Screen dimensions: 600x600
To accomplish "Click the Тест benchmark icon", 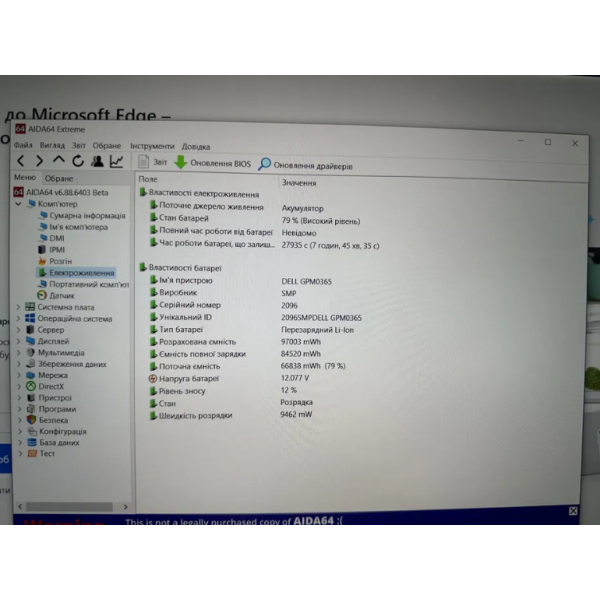I will pos(32,453).
